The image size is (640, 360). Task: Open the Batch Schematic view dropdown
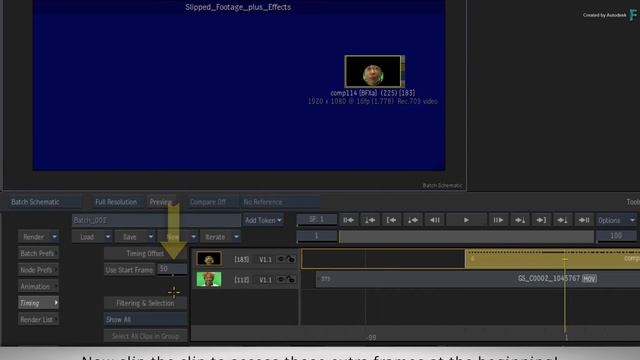coord(45,202)
